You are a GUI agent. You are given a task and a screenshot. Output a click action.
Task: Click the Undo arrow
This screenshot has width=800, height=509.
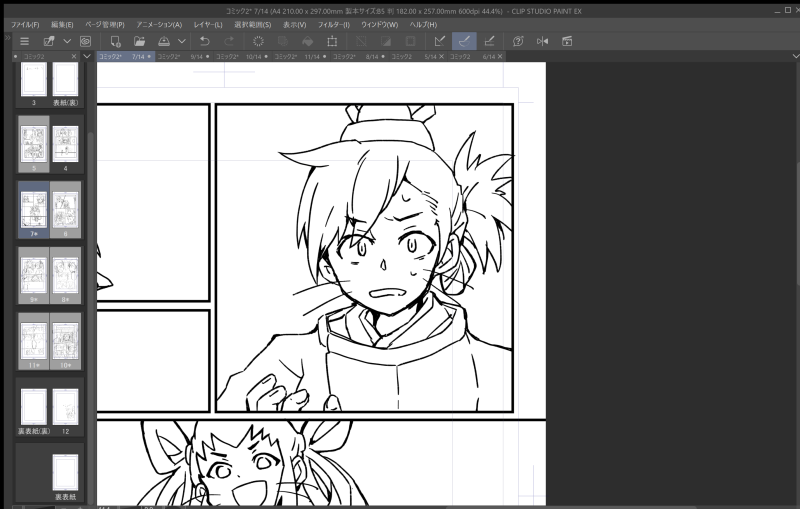(205, 41)
